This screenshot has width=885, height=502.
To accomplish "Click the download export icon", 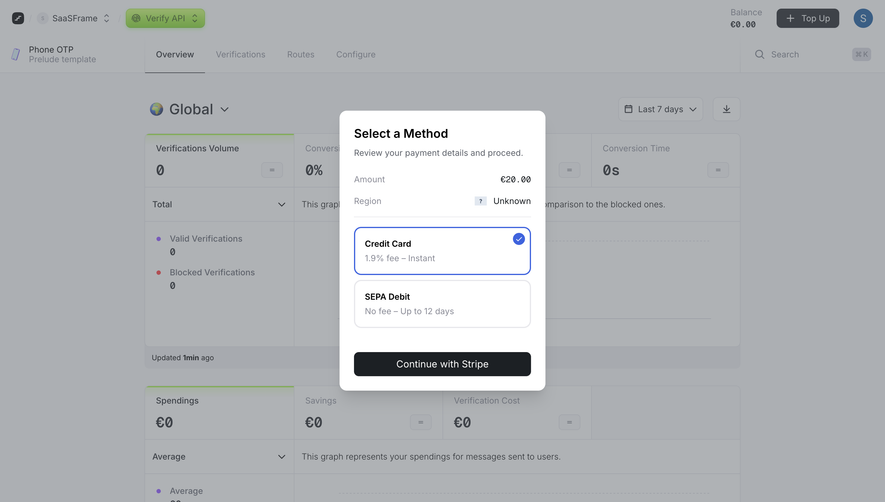I will [x=726, y=109].
